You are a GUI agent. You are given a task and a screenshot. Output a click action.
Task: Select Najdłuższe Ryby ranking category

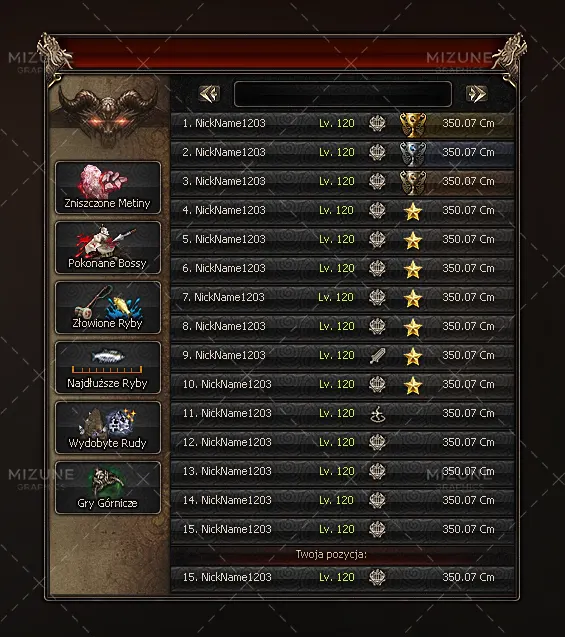tap(108, 368)
